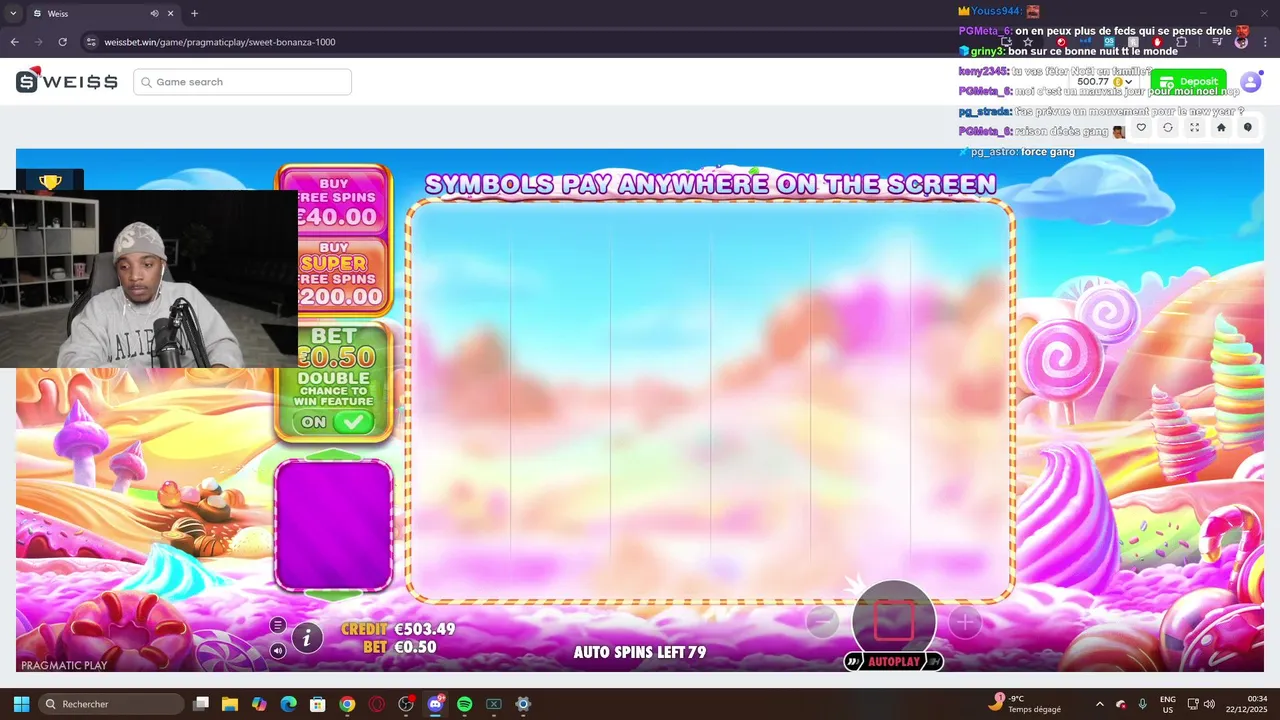Increase bet with plus button
The width and height of the screenshot is (1280, 720).
coord(964,622)
